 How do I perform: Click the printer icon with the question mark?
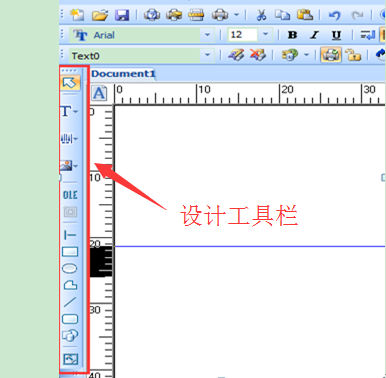(152, 15)
